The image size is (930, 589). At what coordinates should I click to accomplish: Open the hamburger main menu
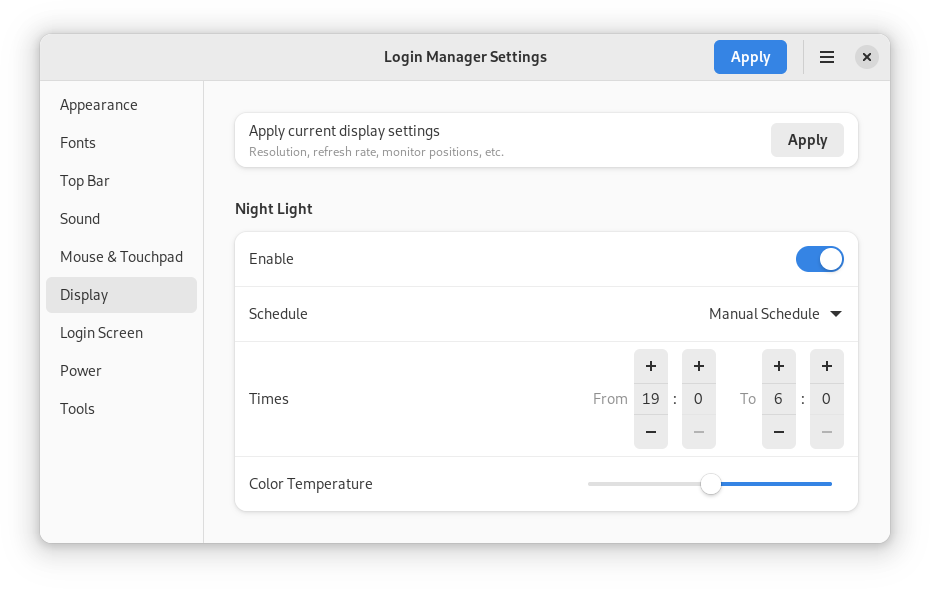click(x=827, y=57)
